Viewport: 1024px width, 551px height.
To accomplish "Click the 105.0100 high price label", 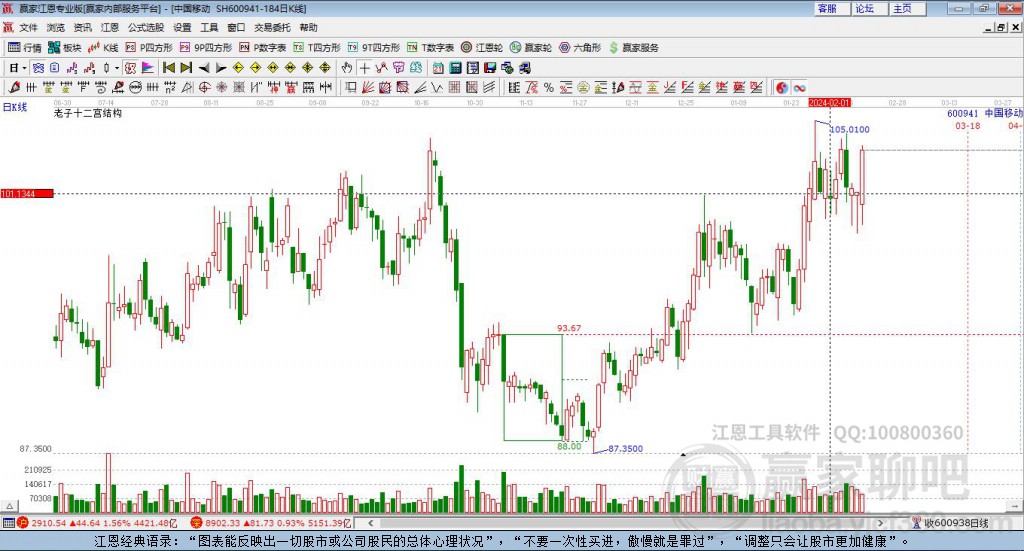I will 850,129.
